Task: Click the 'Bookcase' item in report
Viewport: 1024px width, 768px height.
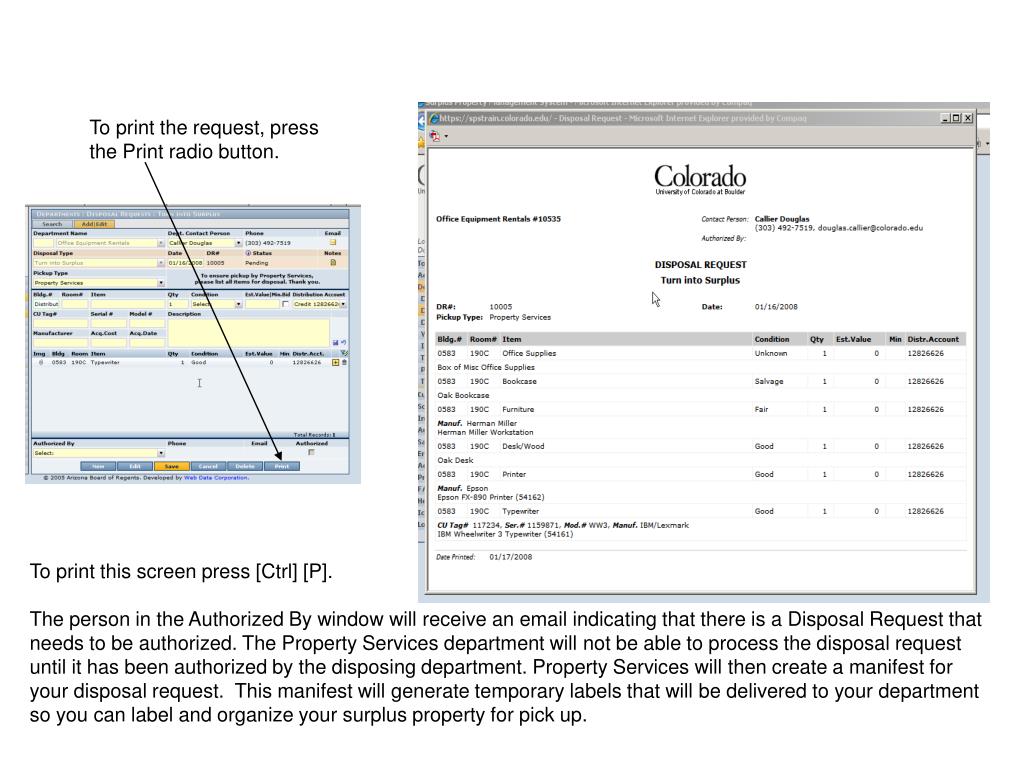Action: [519, 381]
